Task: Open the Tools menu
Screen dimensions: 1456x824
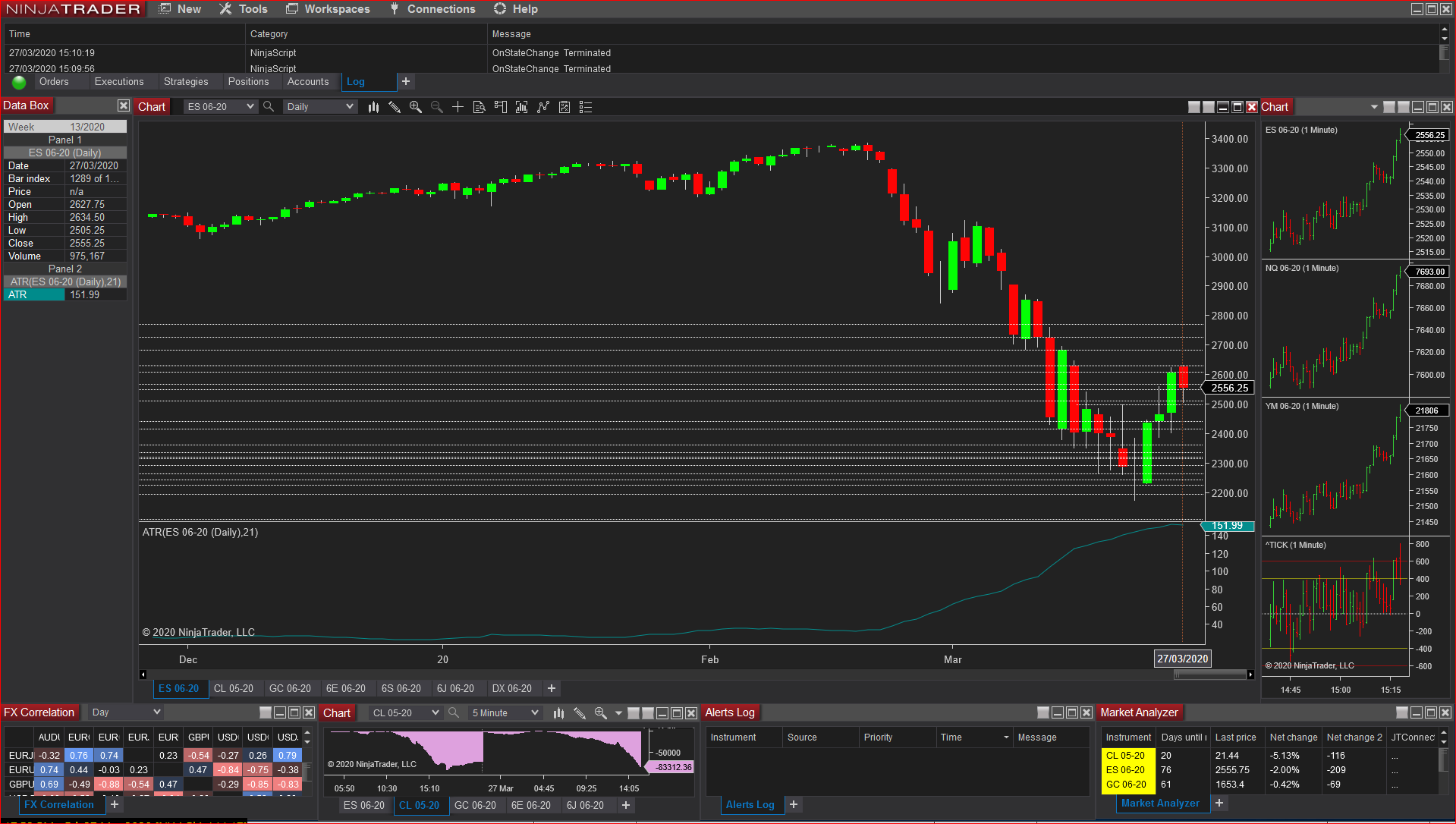Action: click(244, 9)
